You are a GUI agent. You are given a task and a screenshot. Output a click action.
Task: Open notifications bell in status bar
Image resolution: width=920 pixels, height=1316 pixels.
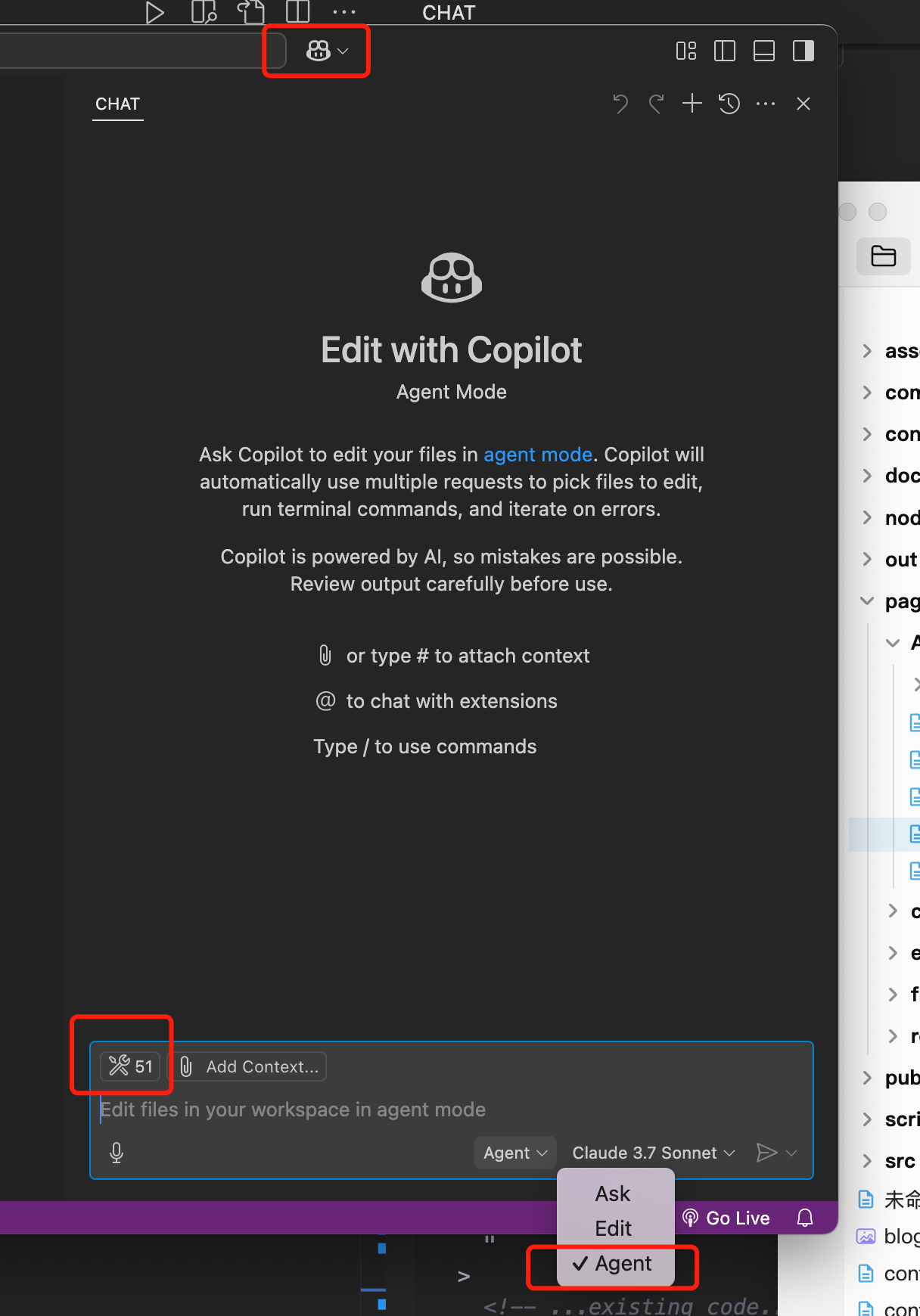click(x=805, y=1218)
